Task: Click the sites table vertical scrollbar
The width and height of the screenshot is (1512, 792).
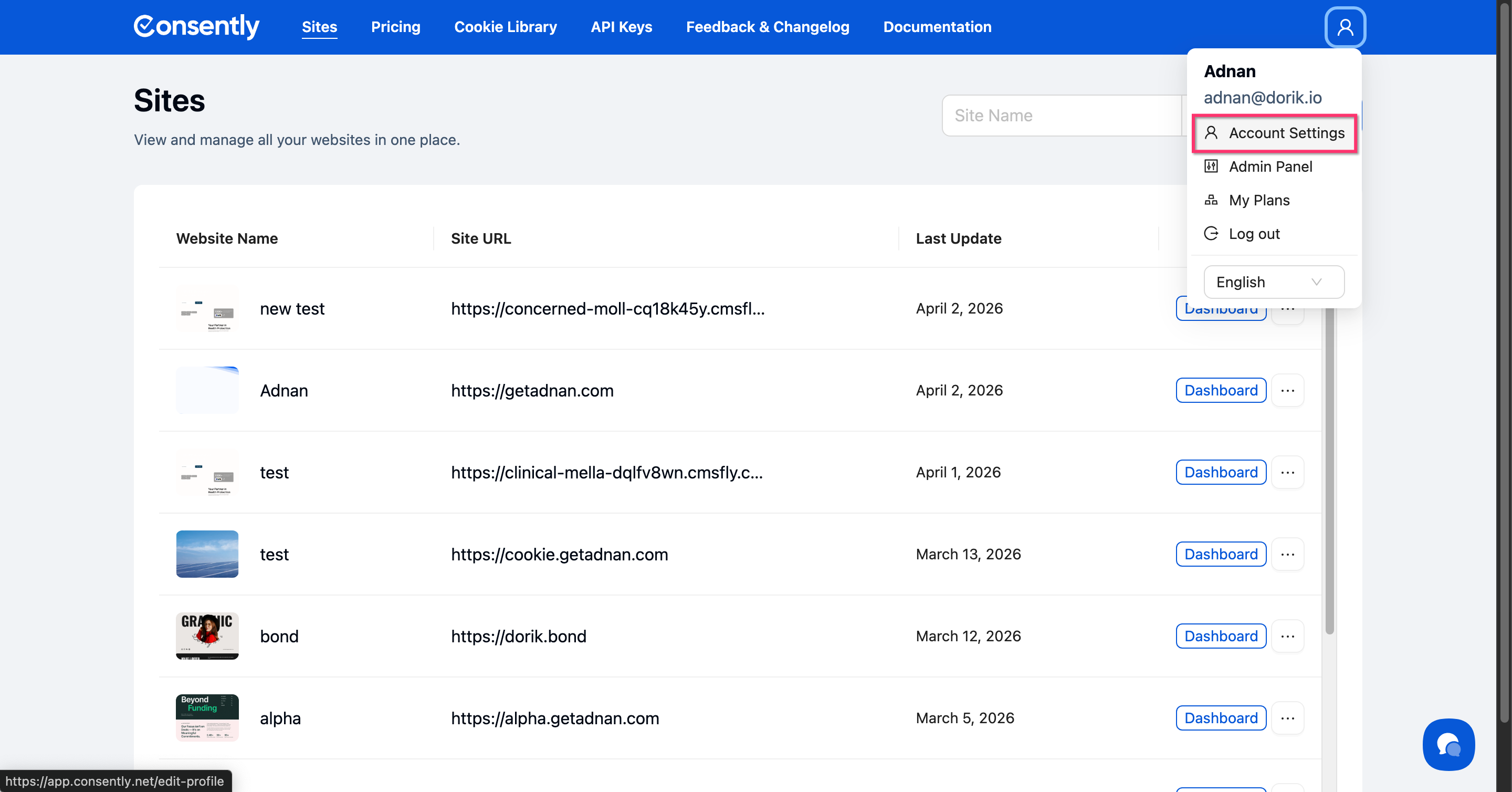Action: click(1329, 470)
